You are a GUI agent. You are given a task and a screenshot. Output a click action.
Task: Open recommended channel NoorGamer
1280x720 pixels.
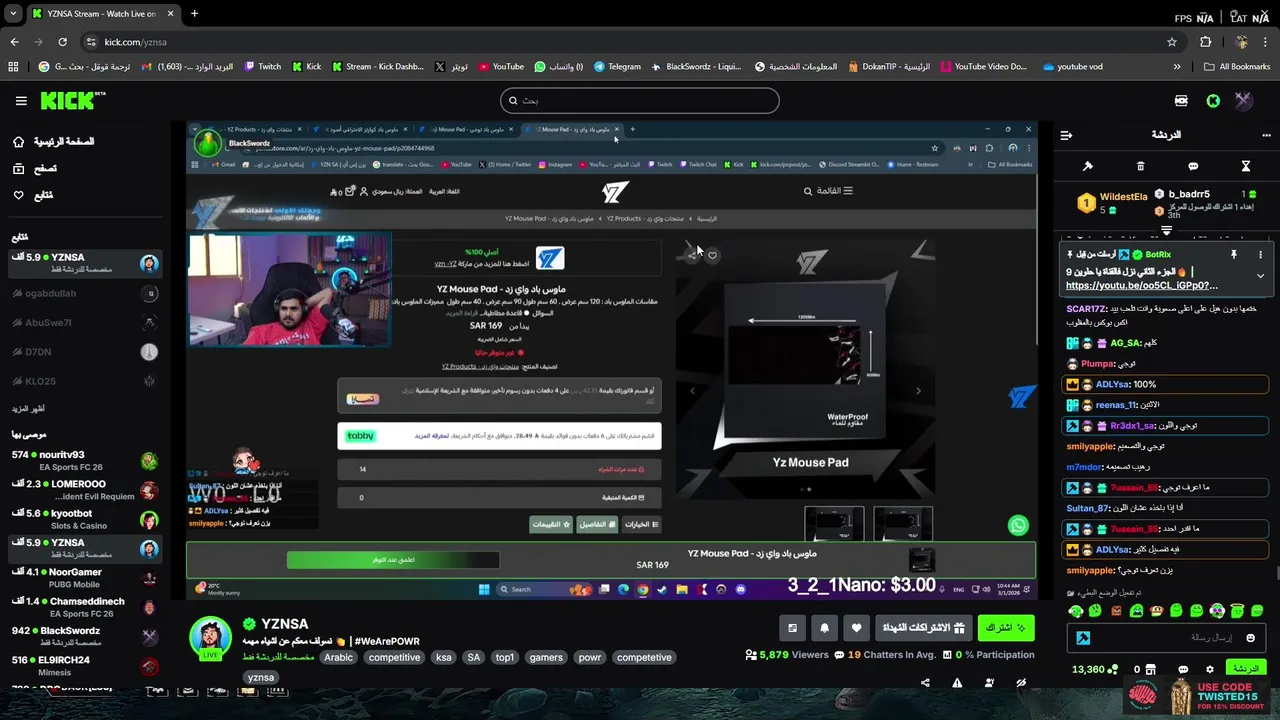click(84, 578)
